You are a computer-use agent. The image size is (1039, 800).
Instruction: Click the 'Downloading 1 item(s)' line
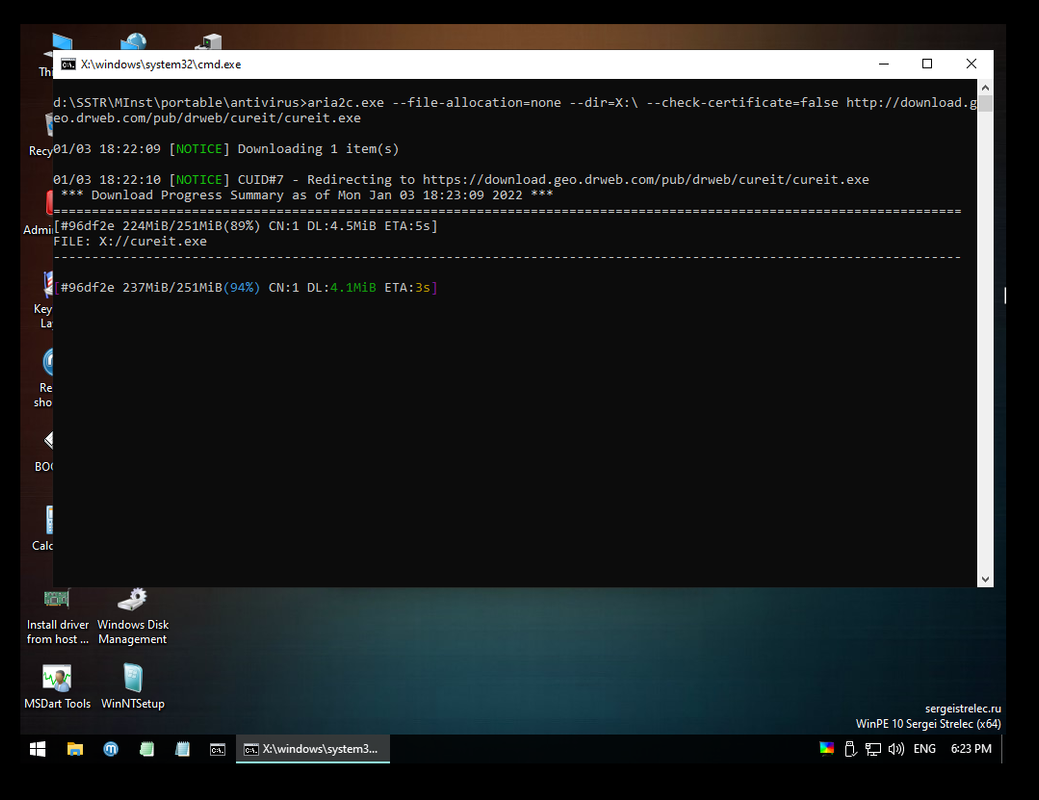coord(318,149)
